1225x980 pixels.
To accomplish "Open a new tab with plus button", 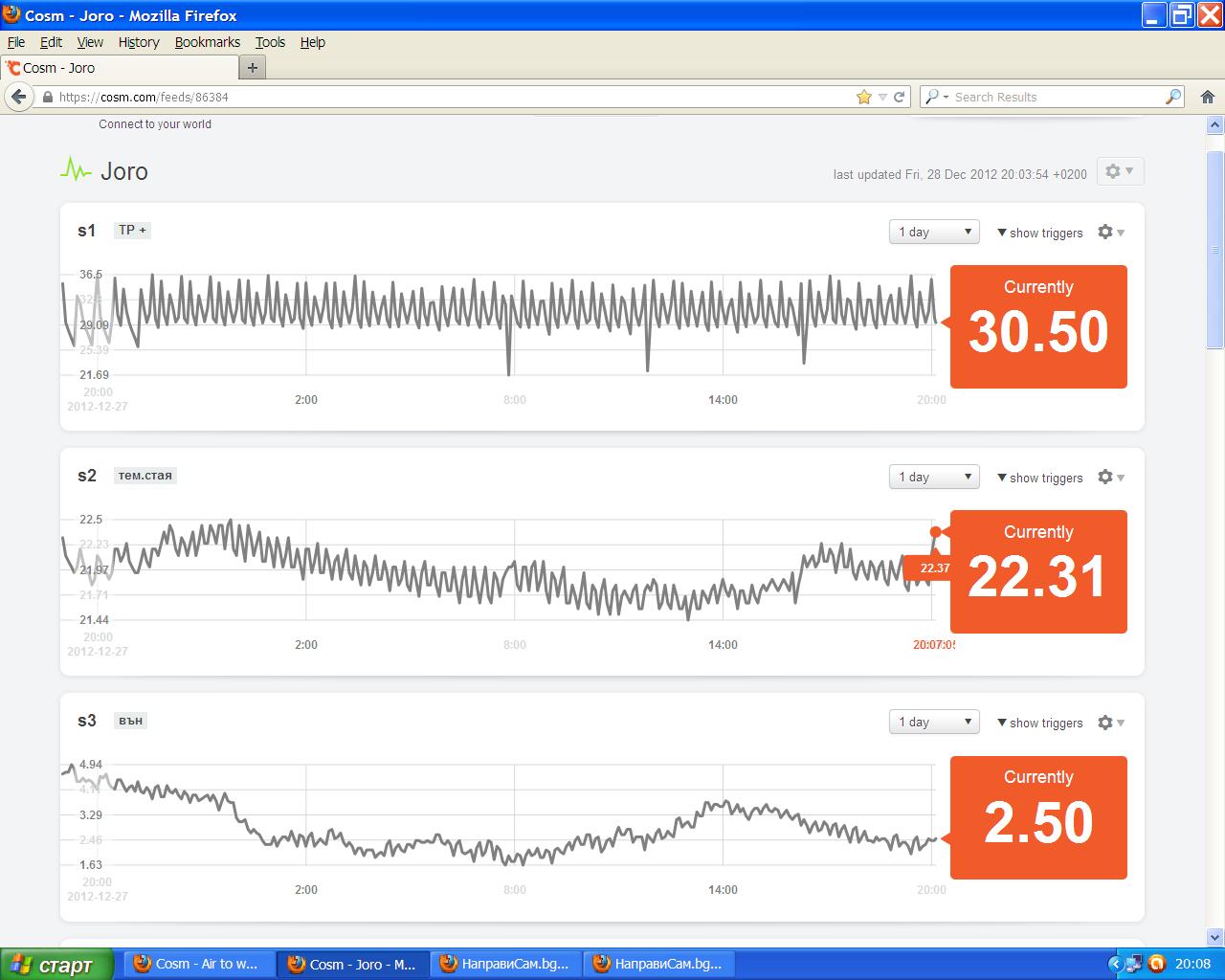I will pyautogui.click(x=253, y=68).
